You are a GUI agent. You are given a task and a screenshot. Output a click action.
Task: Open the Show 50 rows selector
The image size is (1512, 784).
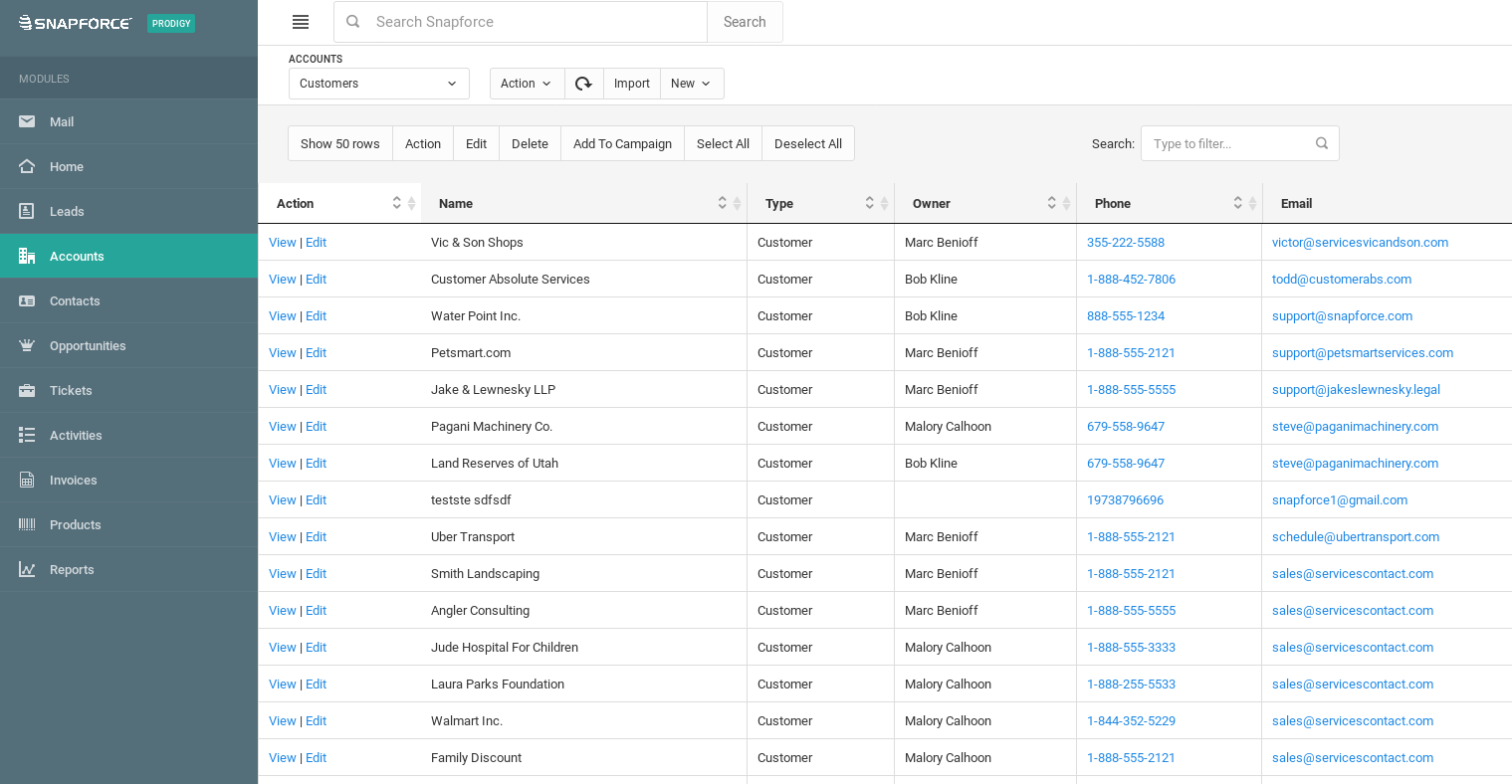pyautogui.click(x=340, y=143)
